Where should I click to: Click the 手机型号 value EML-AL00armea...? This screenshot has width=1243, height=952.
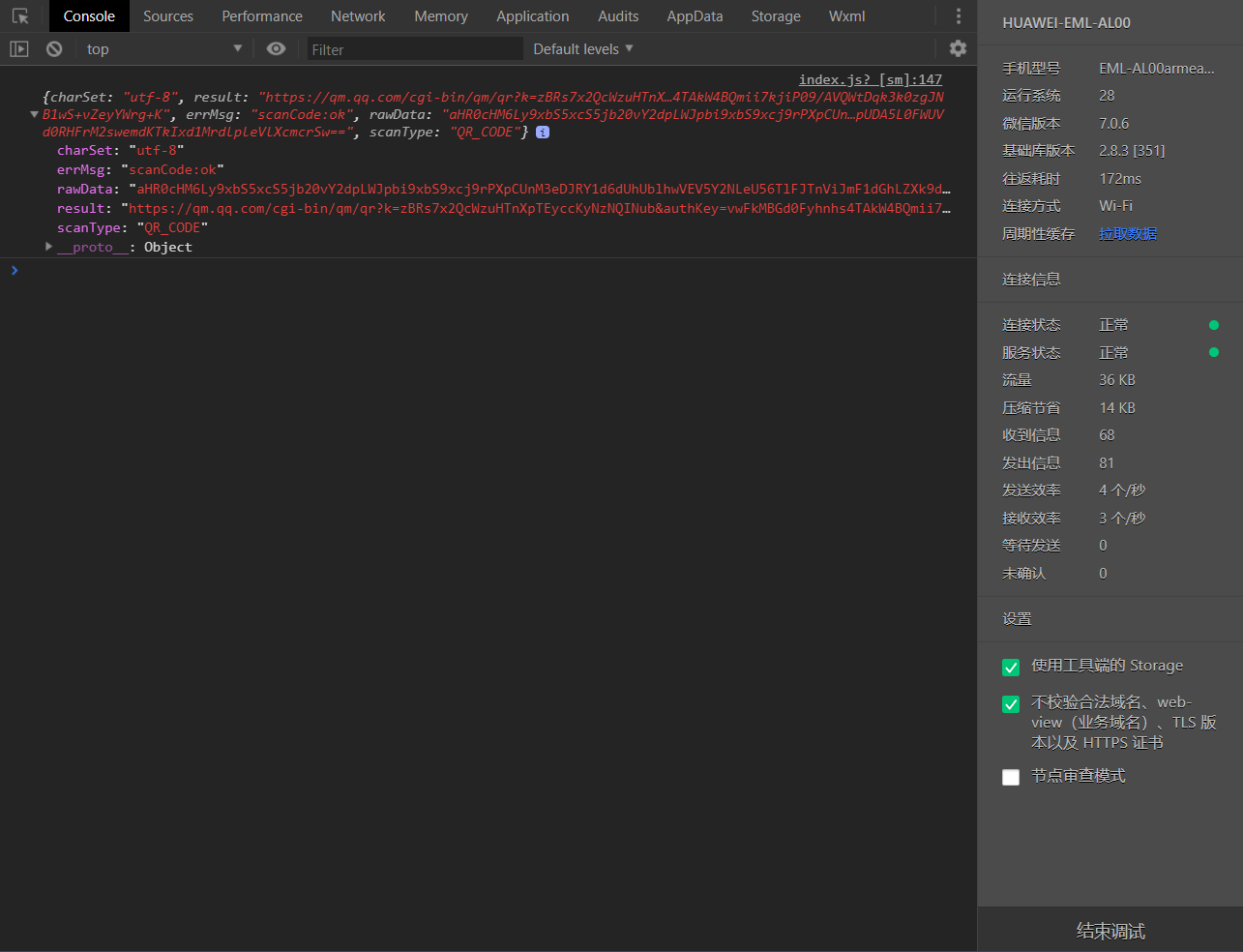(x=1157, y=68)
